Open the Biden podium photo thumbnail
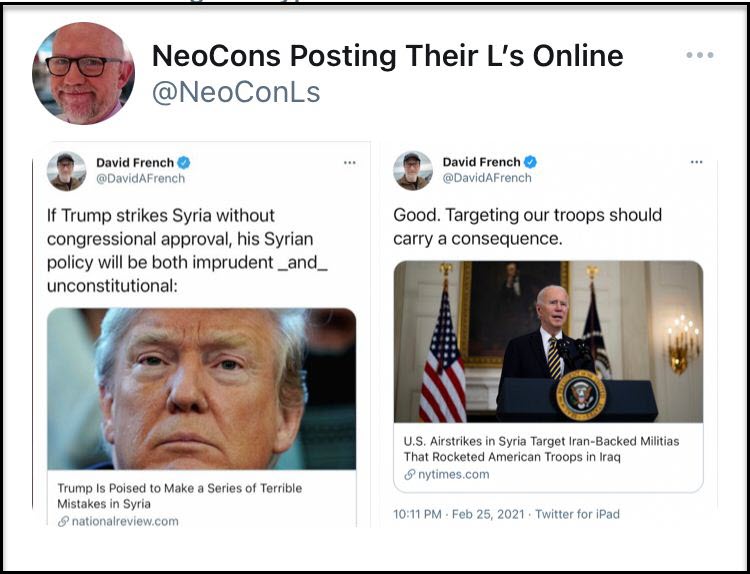This screenshot has width=750, height=574. point(548,342)
